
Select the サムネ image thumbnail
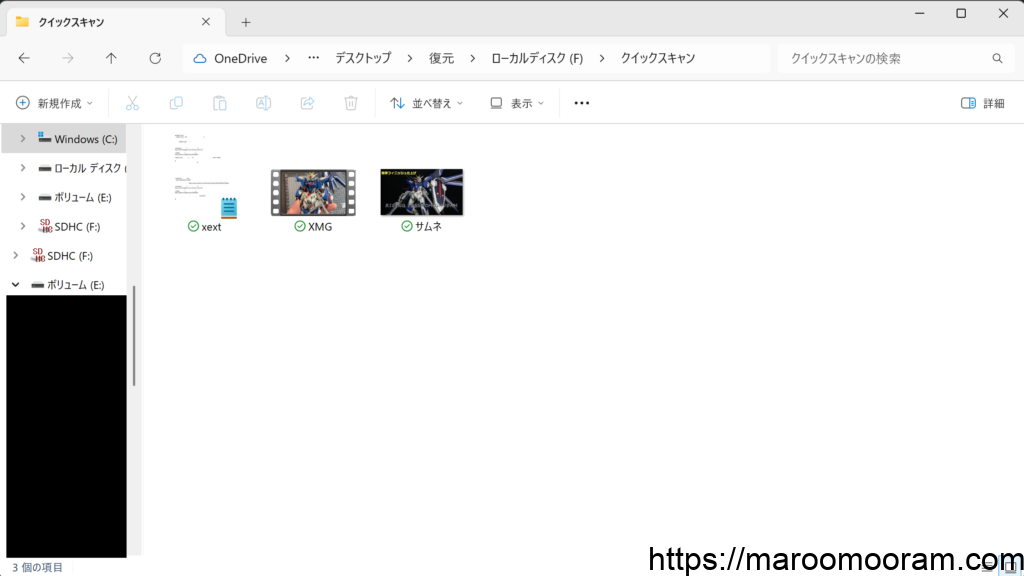point(422,192)
